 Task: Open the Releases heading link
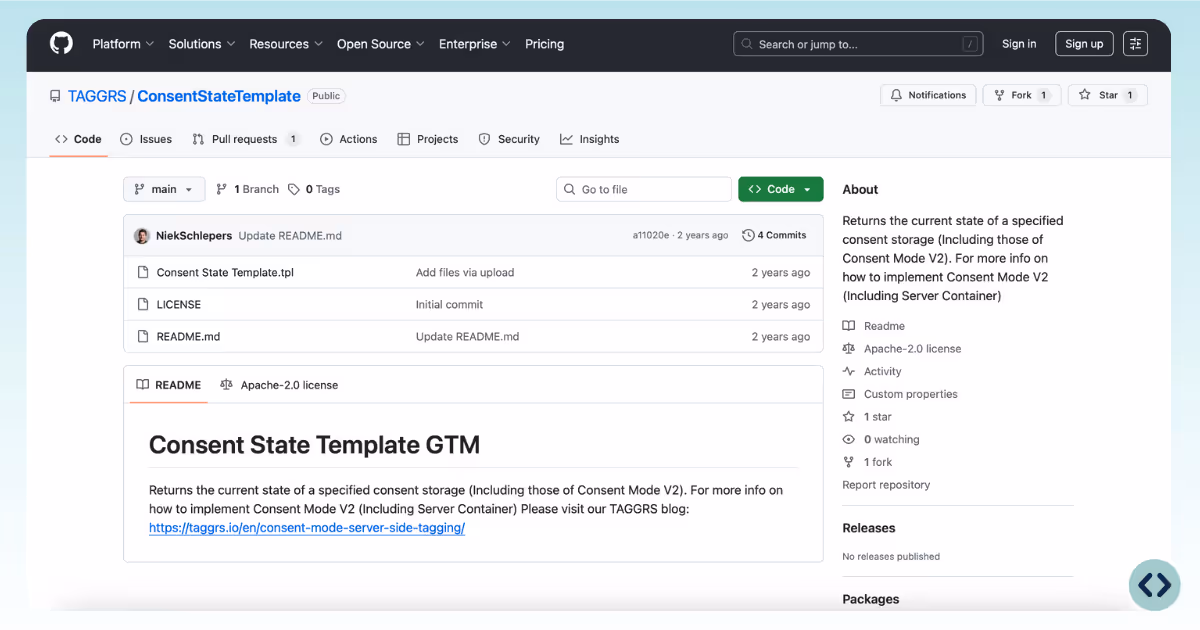click(869, 528)
